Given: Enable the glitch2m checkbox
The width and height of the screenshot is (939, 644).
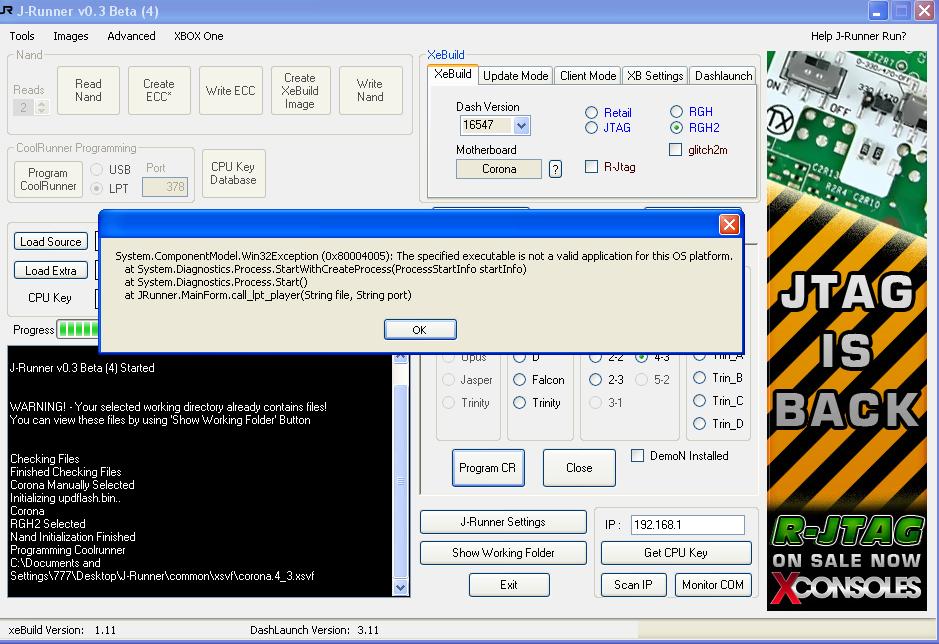Looking at the screenshot, I should click(x=676, y=150).
